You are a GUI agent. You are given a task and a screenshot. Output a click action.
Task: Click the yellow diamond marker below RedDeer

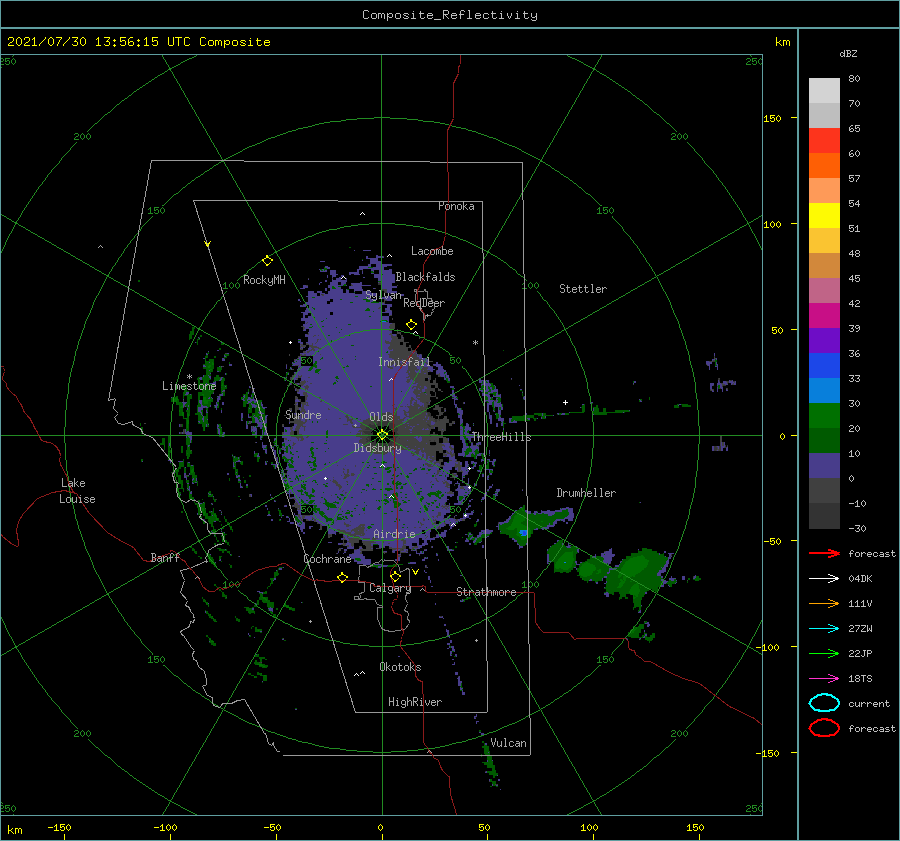pos(412,325)
